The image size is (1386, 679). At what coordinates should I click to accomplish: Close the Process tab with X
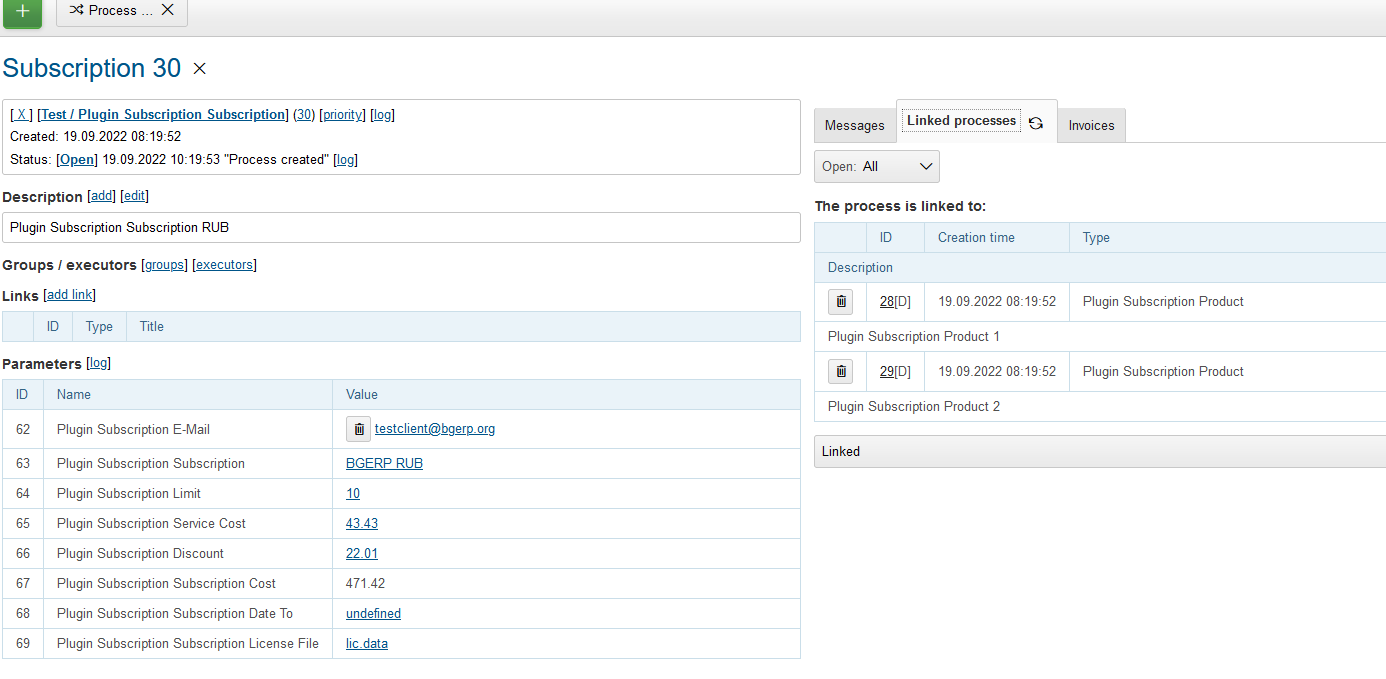tap(167, 10)
